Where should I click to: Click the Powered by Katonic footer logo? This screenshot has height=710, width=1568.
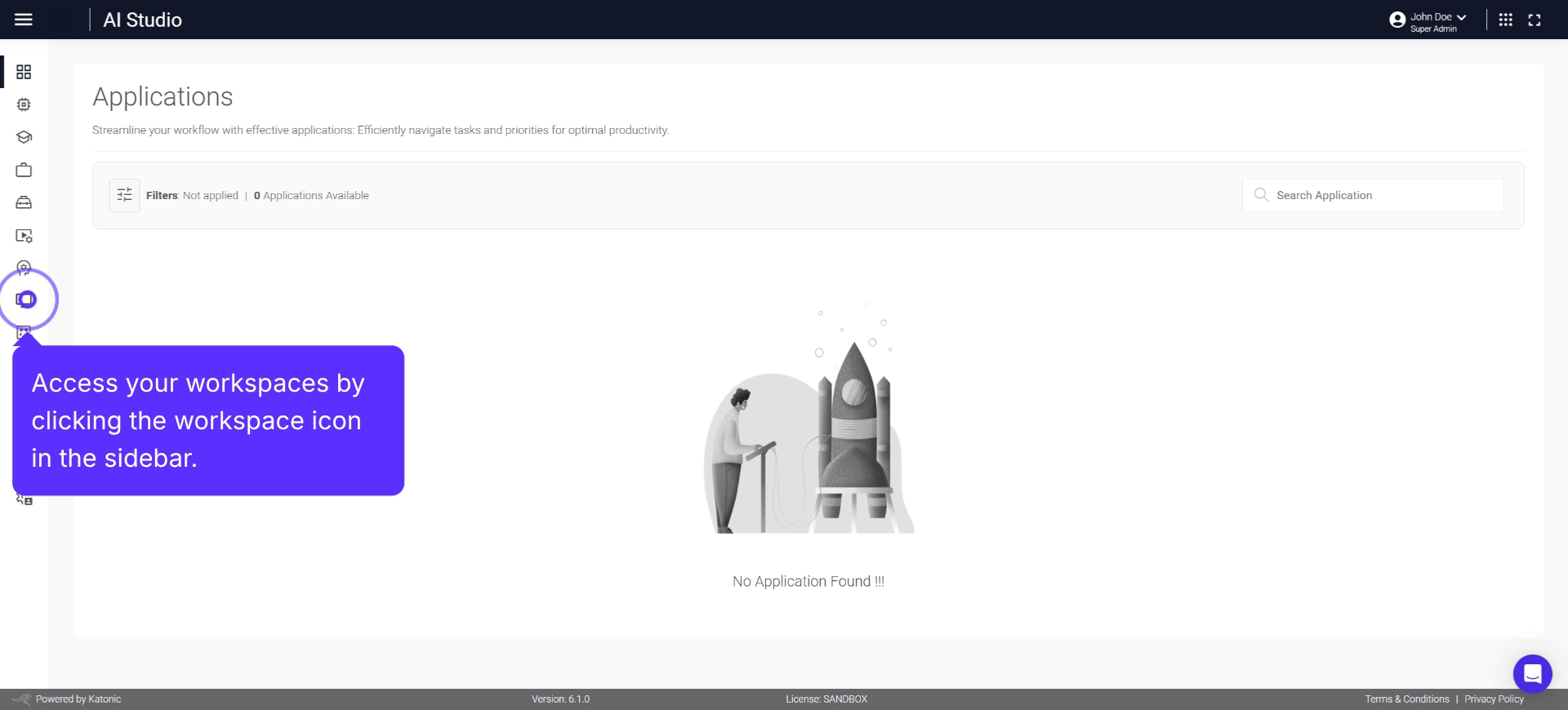click(67, 699)
